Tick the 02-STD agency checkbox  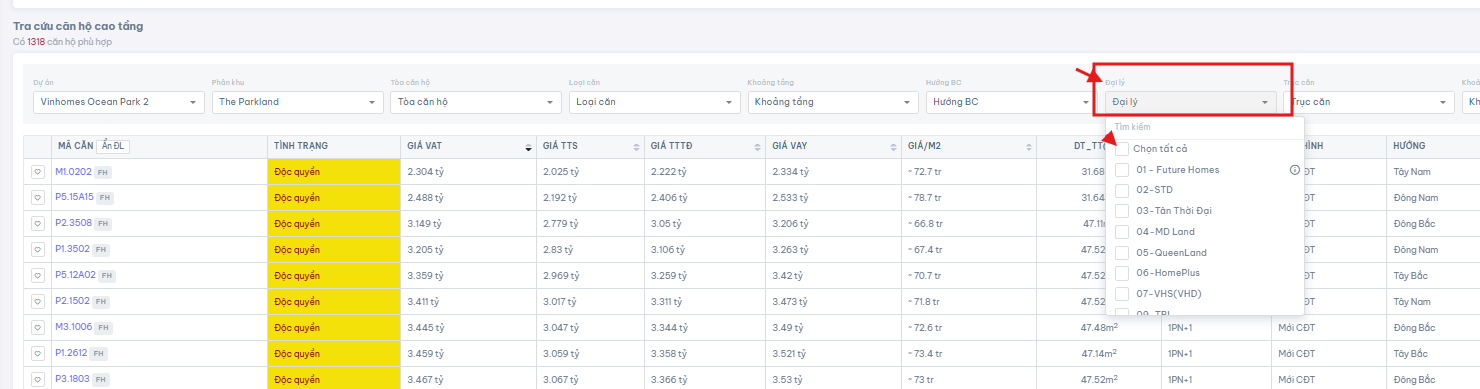tap(1122, 190)
